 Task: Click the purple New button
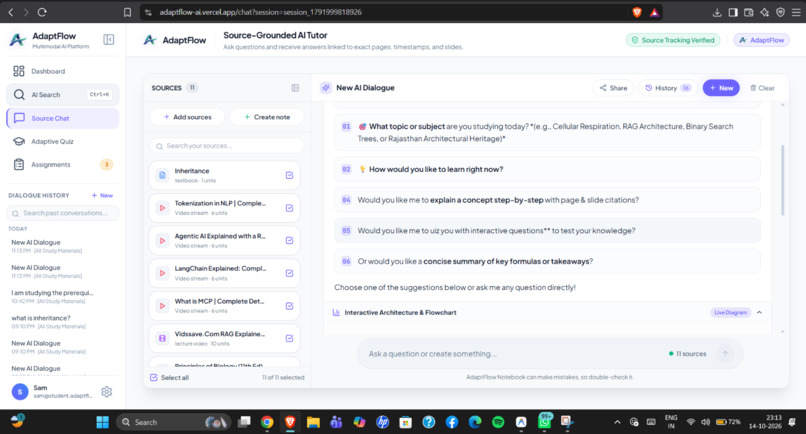pos(721,88)
